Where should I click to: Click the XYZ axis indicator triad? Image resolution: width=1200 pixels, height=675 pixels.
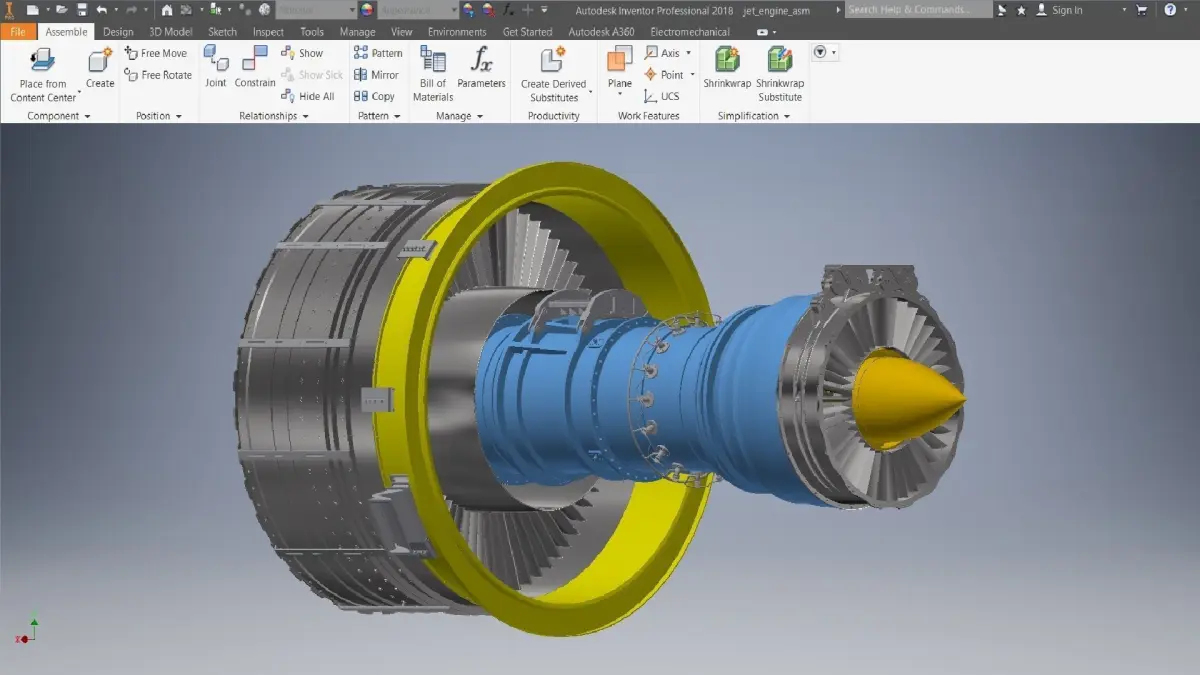tap(28, 630)
